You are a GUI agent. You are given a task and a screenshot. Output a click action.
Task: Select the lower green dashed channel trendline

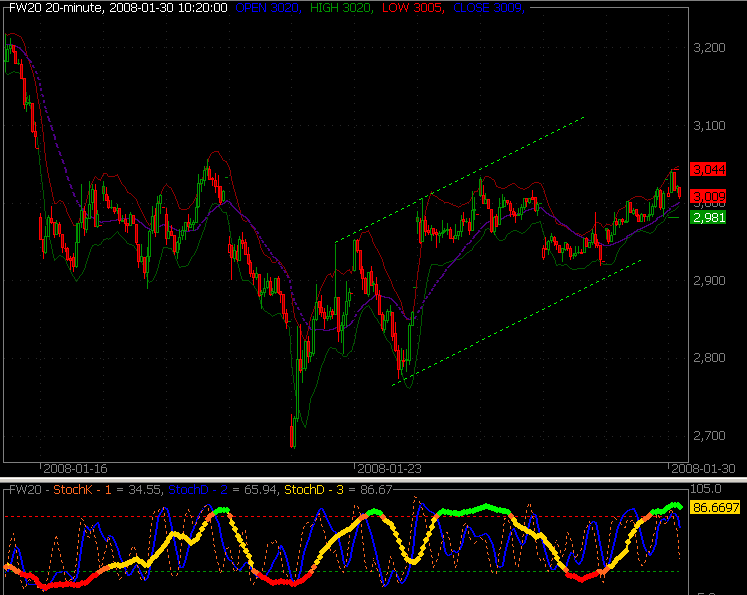(516, 323)
